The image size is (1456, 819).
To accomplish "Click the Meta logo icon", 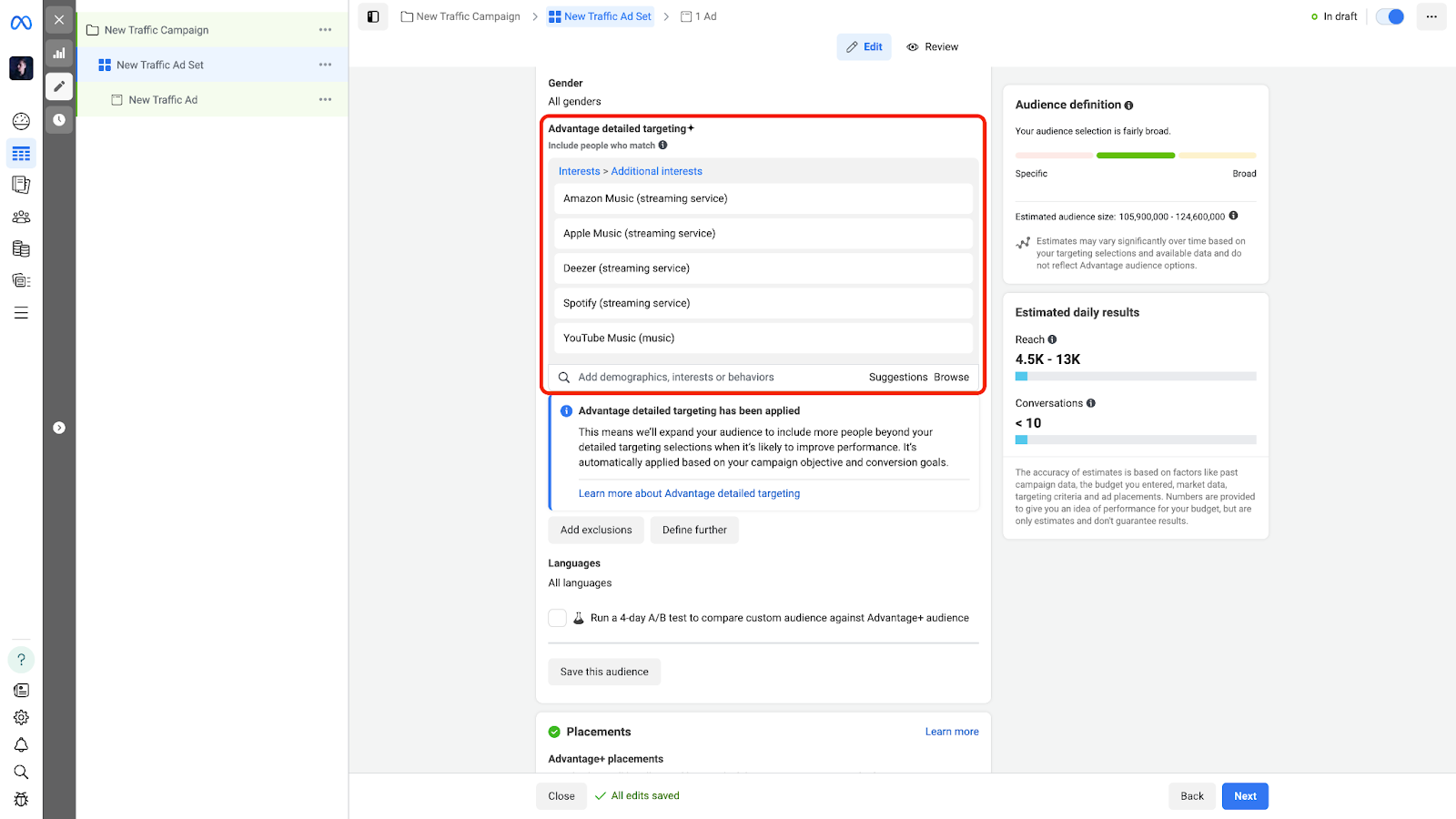I will [x=21, y=23].
